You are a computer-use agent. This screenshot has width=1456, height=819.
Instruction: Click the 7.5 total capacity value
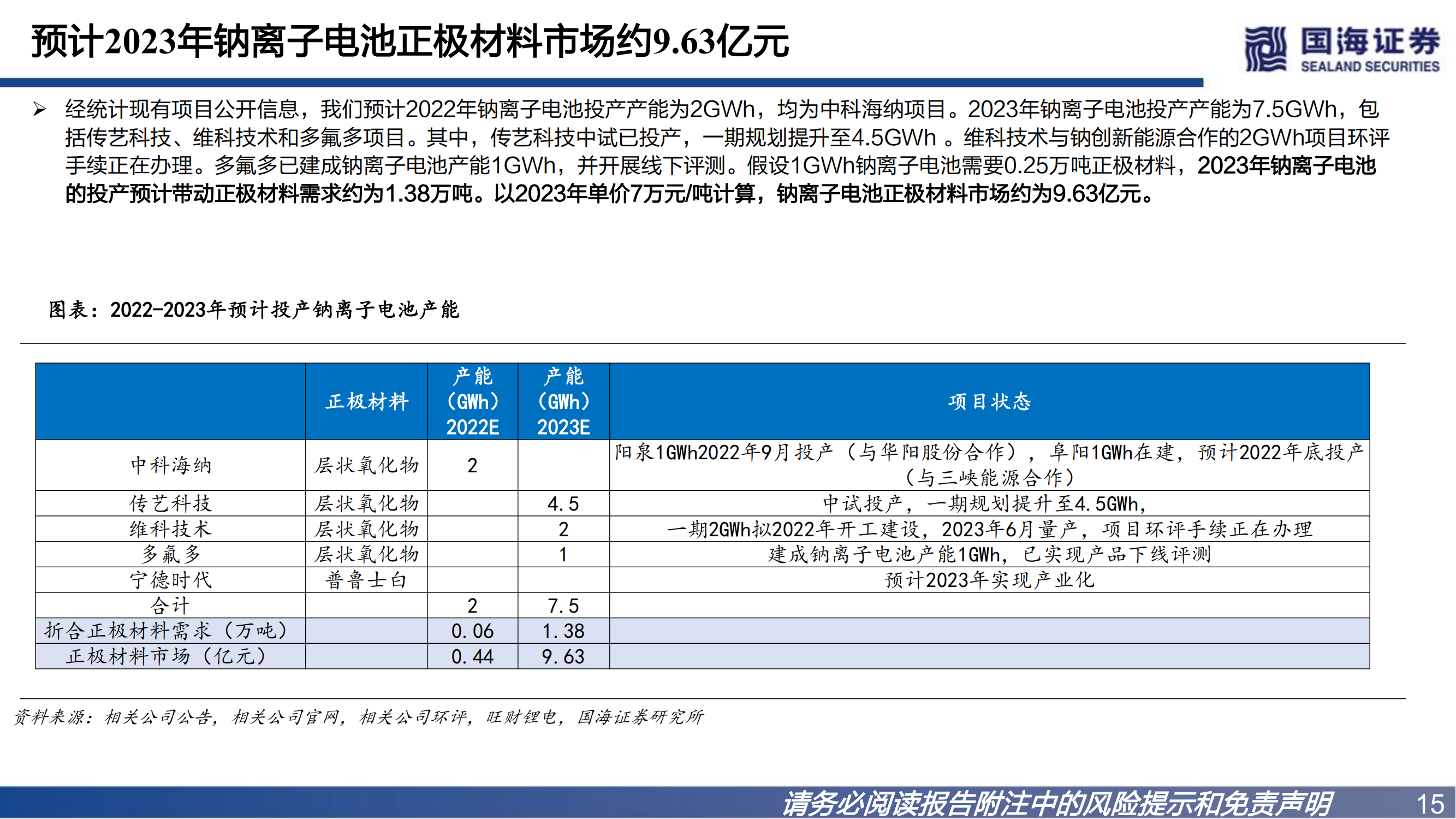[x=563, y=607]
